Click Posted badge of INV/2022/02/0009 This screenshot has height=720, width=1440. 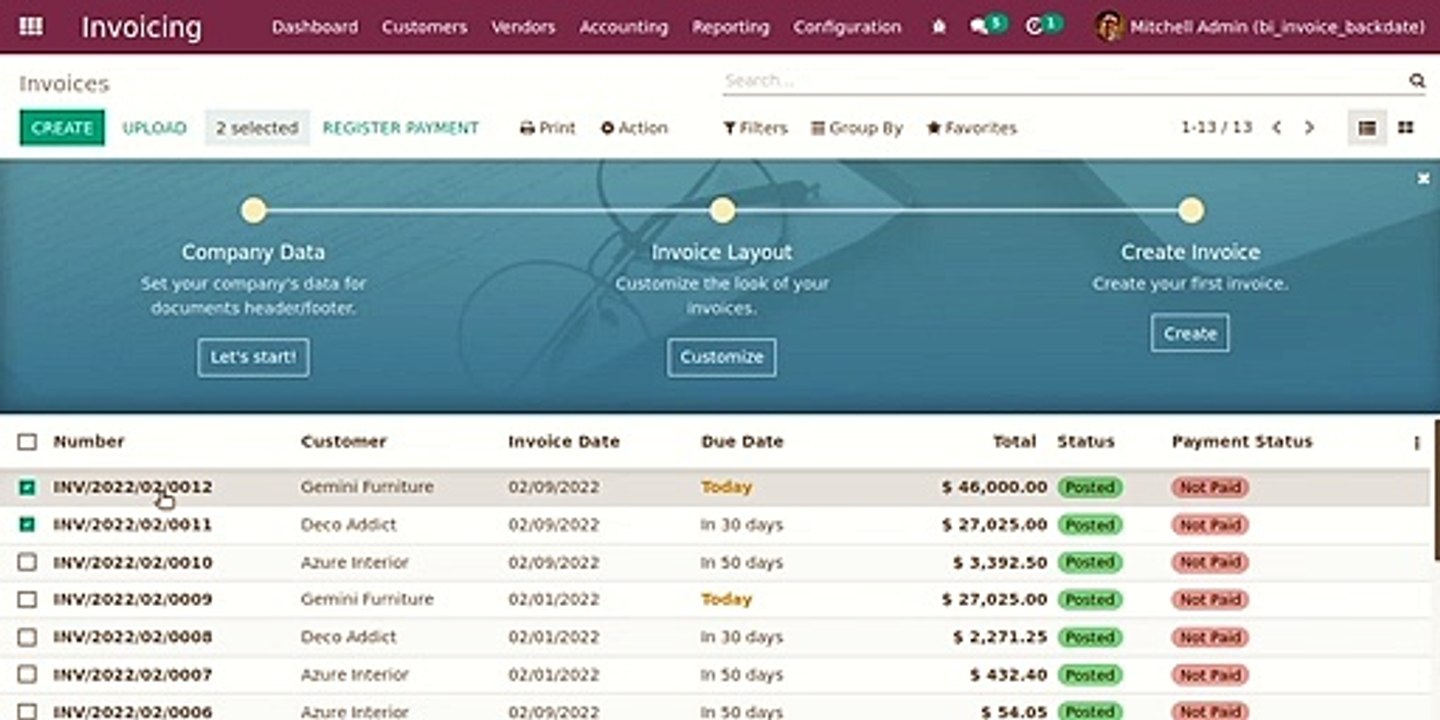pos(1090,600)
